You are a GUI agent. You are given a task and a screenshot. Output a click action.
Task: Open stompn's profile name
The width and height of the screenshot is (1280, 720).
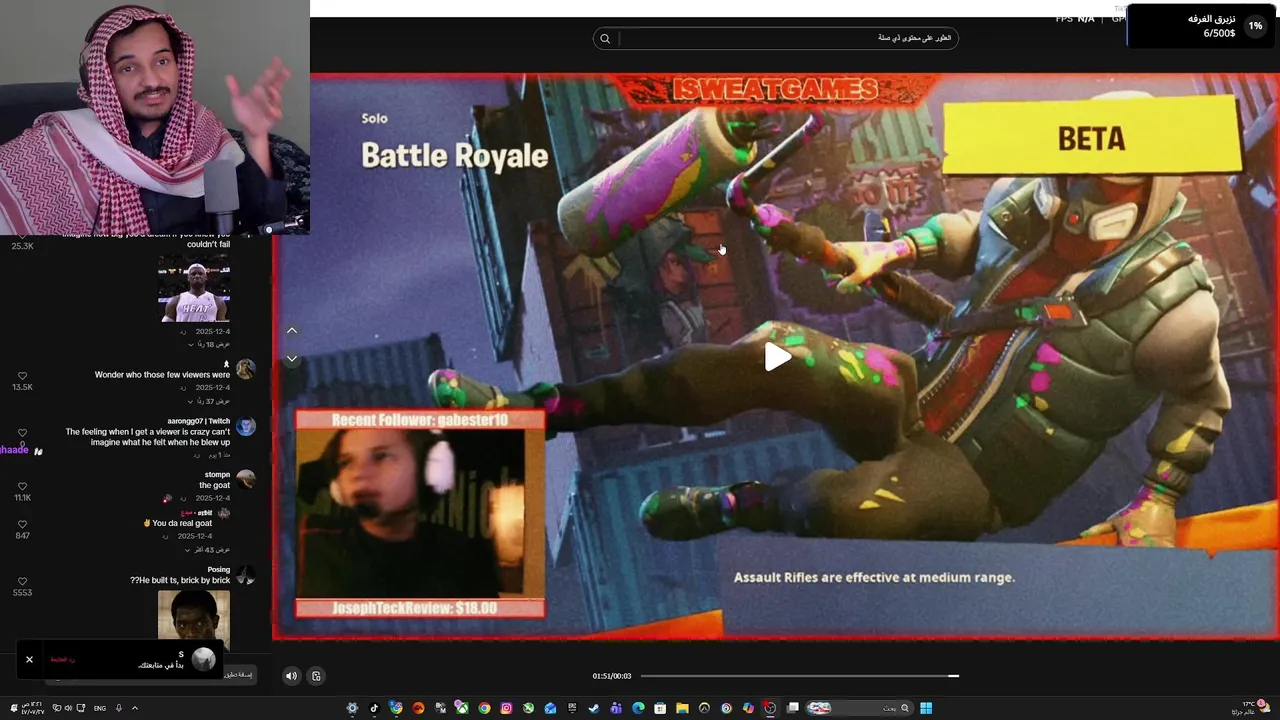pyautogui.click(x=217, y=474)
